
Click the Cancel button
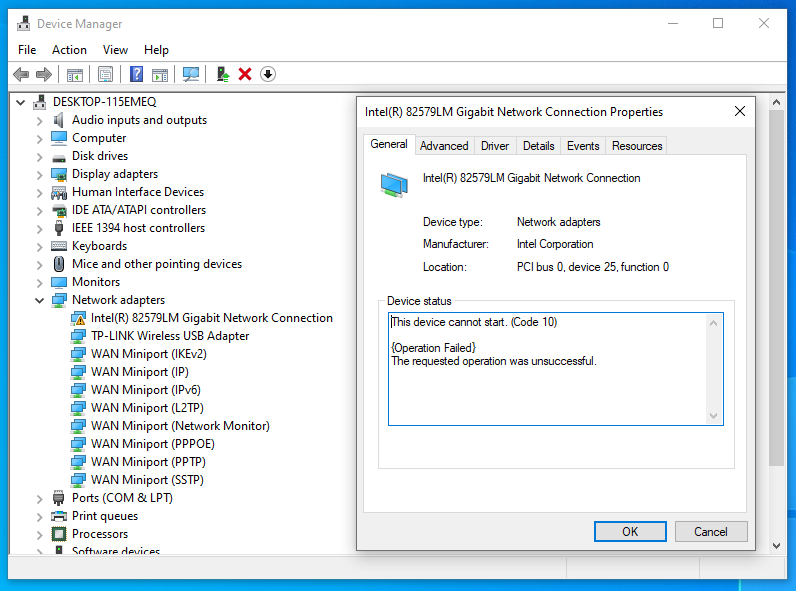pyautogui.click(x=711, y=531)
